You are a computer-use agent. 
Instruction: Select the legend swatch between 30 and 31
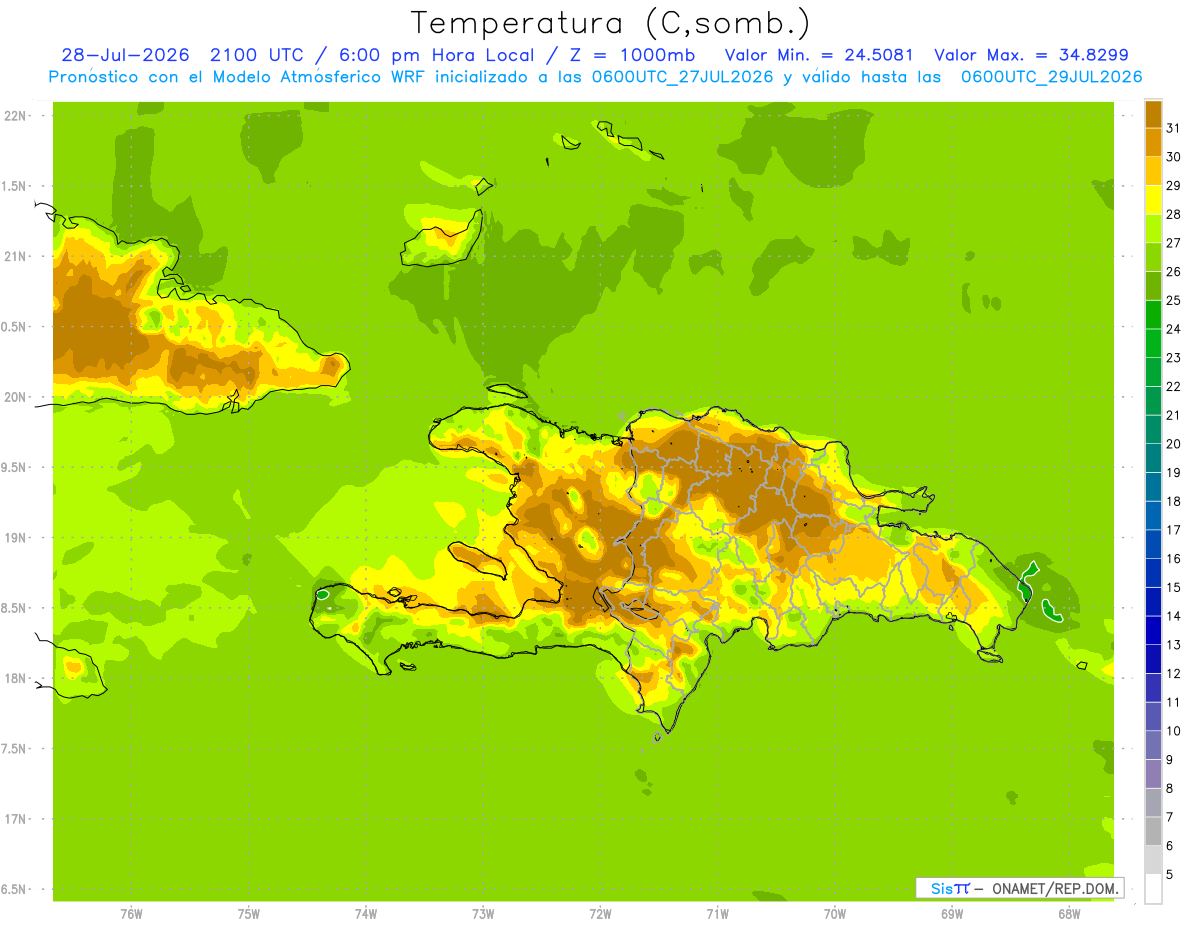point(1153,142)
